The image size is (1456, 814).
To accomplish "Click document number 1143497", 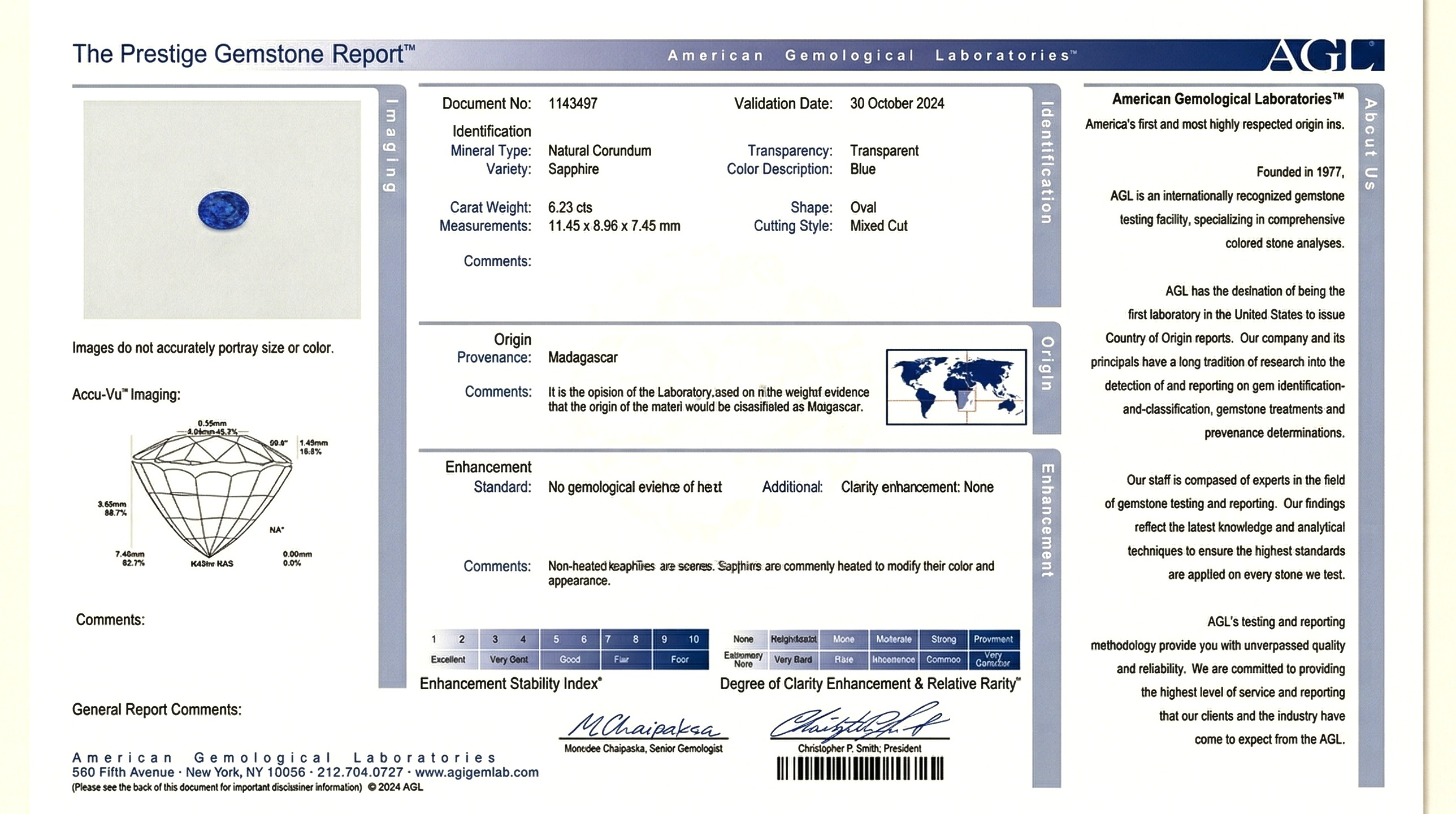I will [573, 103].
